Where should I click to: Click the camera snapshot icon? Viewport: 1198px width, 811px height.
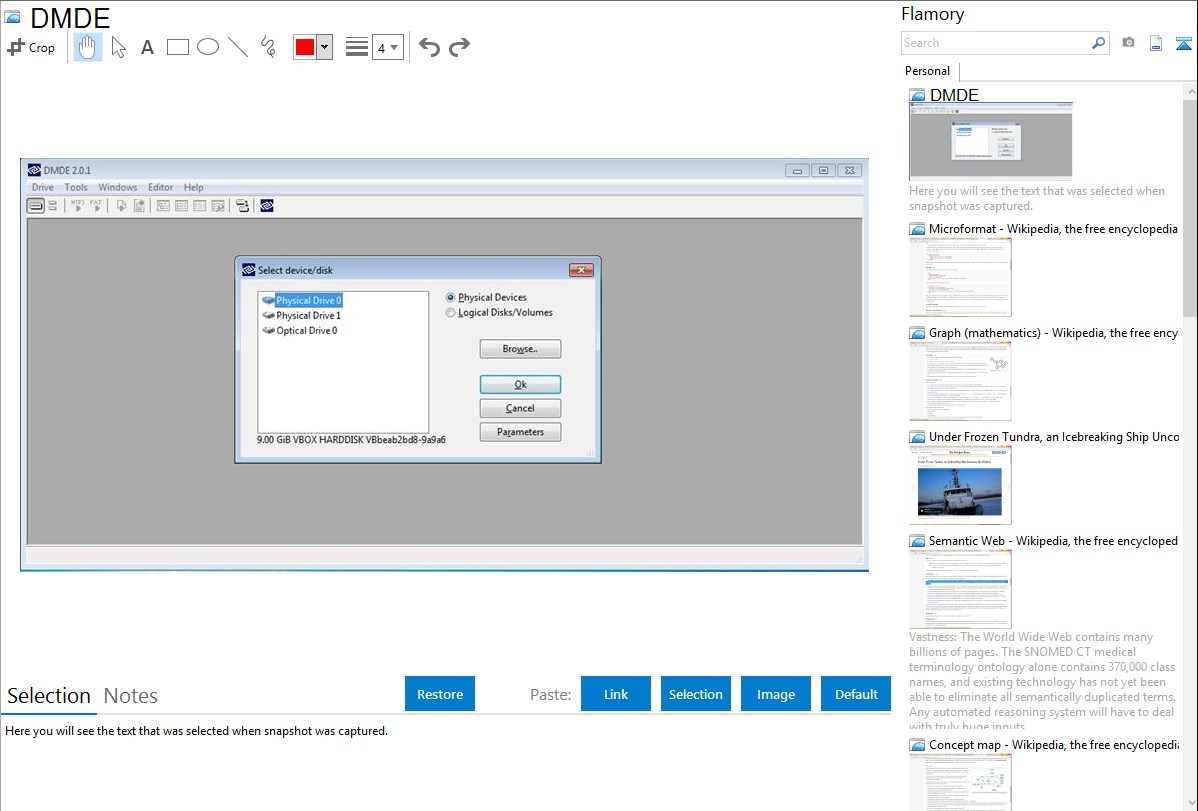tap(1128, 43)
